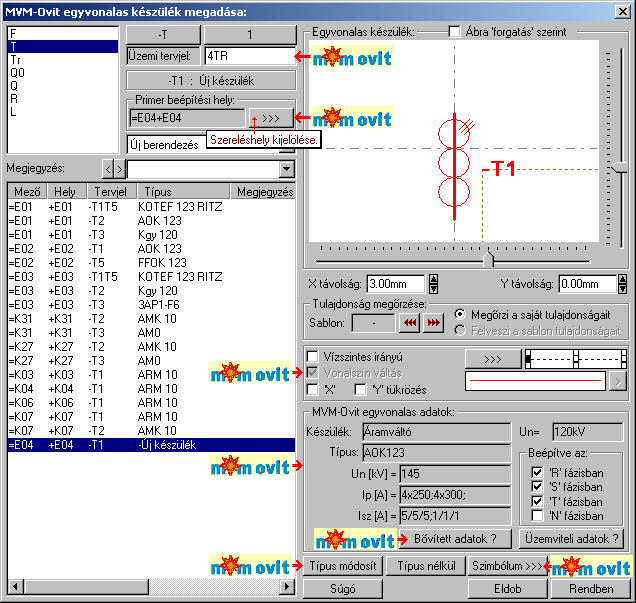Select row =K27 -T3 AM0
The height and width of the screenshot is (603, 636).
tap(151, 361)
